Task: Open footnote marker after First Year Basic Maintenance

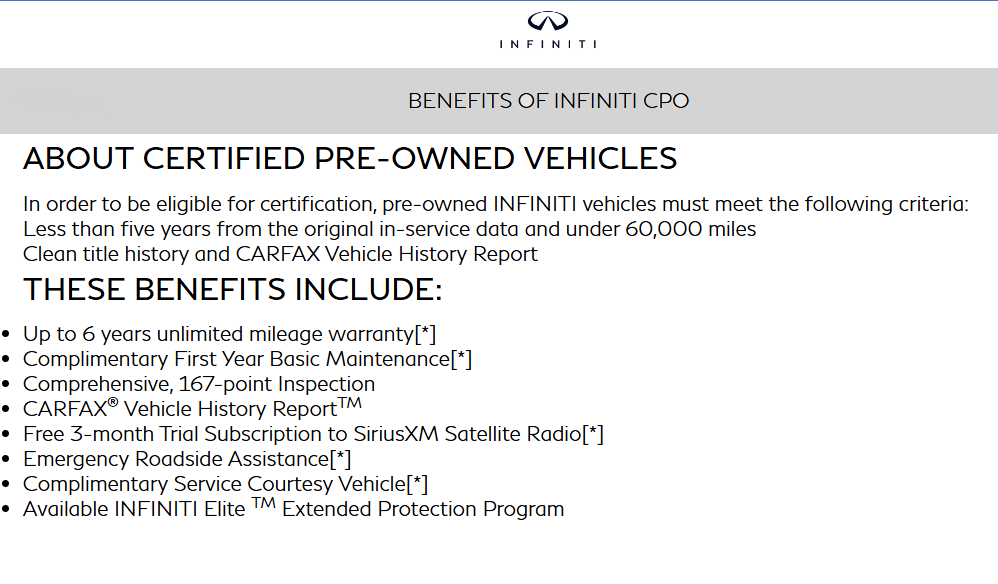Action: pyautogui.click(x=461, y=359)
